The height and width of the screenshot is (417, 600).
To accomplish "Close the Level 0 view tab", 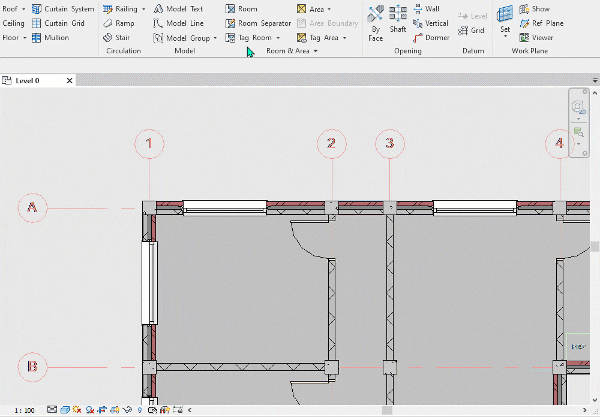I will coord(69,80).
